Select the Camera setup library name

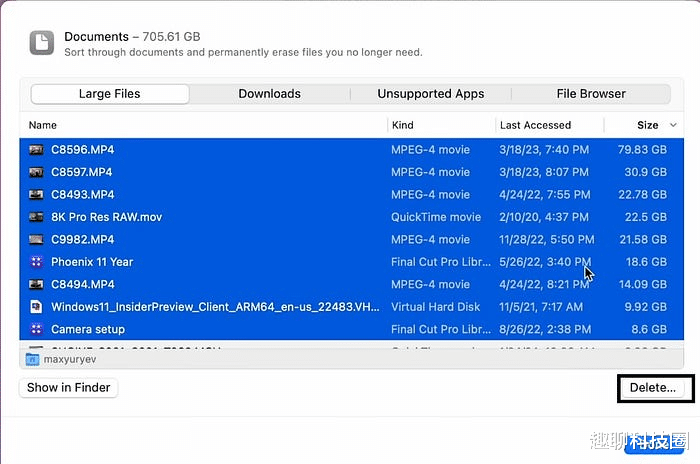coord(88,329)
